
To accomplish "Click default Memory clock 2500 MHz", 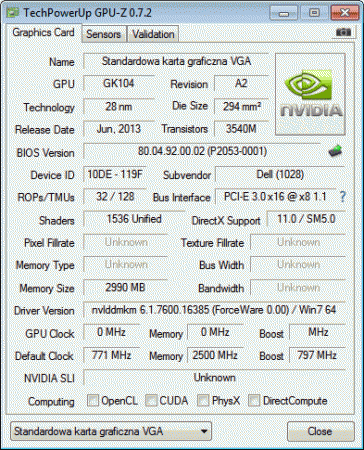I will (215, 355).
